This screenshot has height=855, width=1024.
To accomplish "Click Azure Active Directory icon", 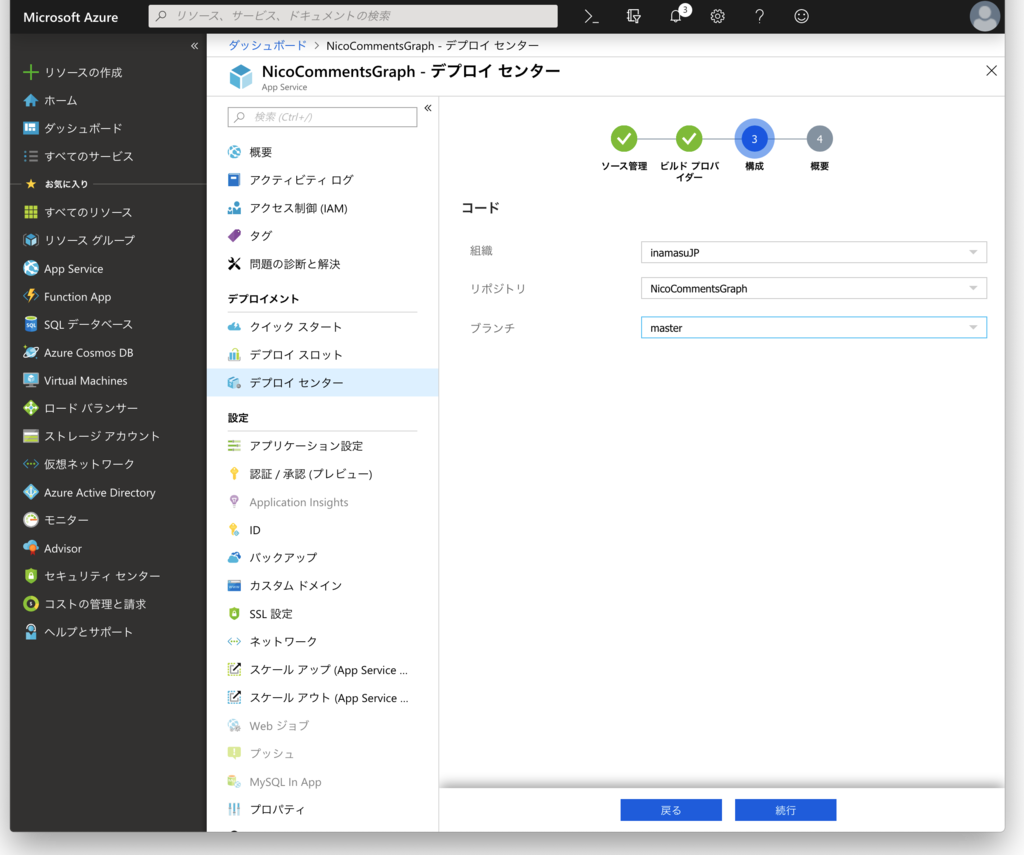I will (31, 492).
